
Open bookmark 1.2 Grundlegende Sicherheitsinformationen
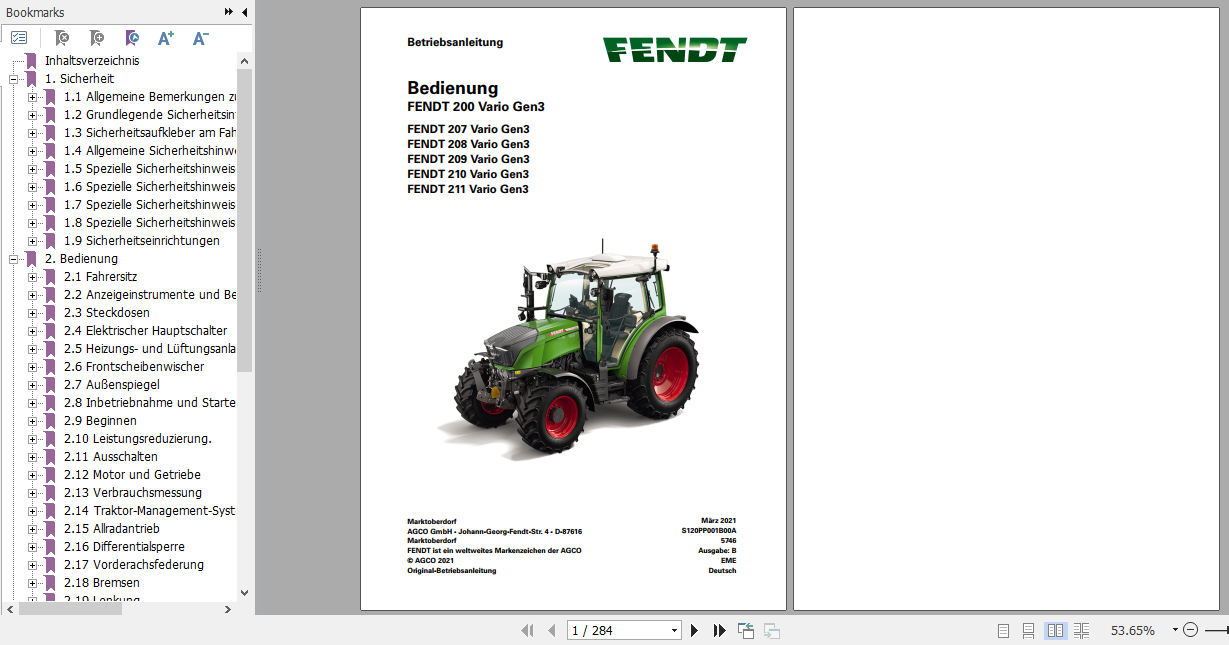coord(150,115)
